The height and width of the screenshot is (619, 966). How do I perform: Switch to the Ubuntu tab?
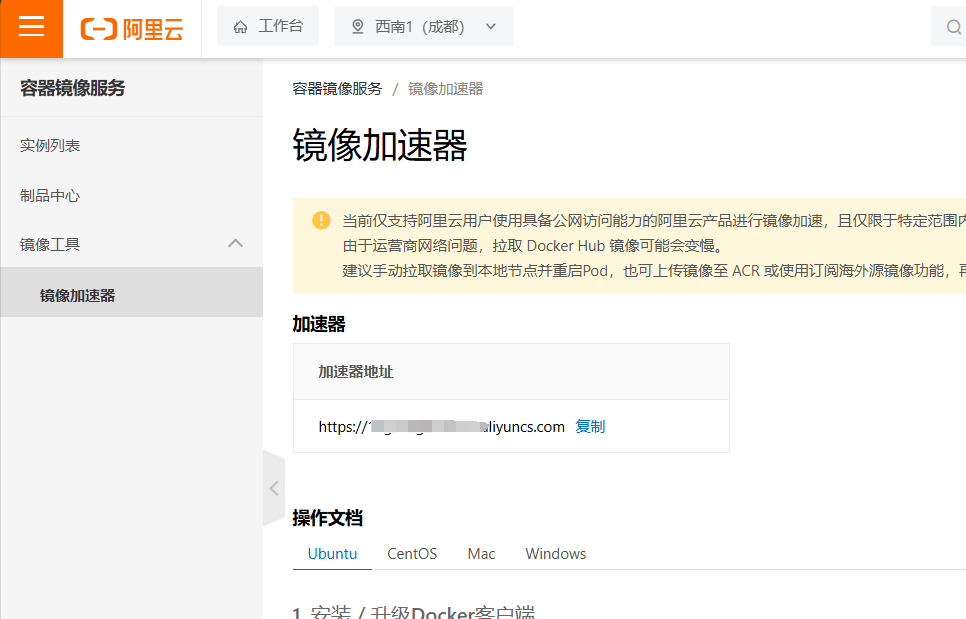[332, 554]
